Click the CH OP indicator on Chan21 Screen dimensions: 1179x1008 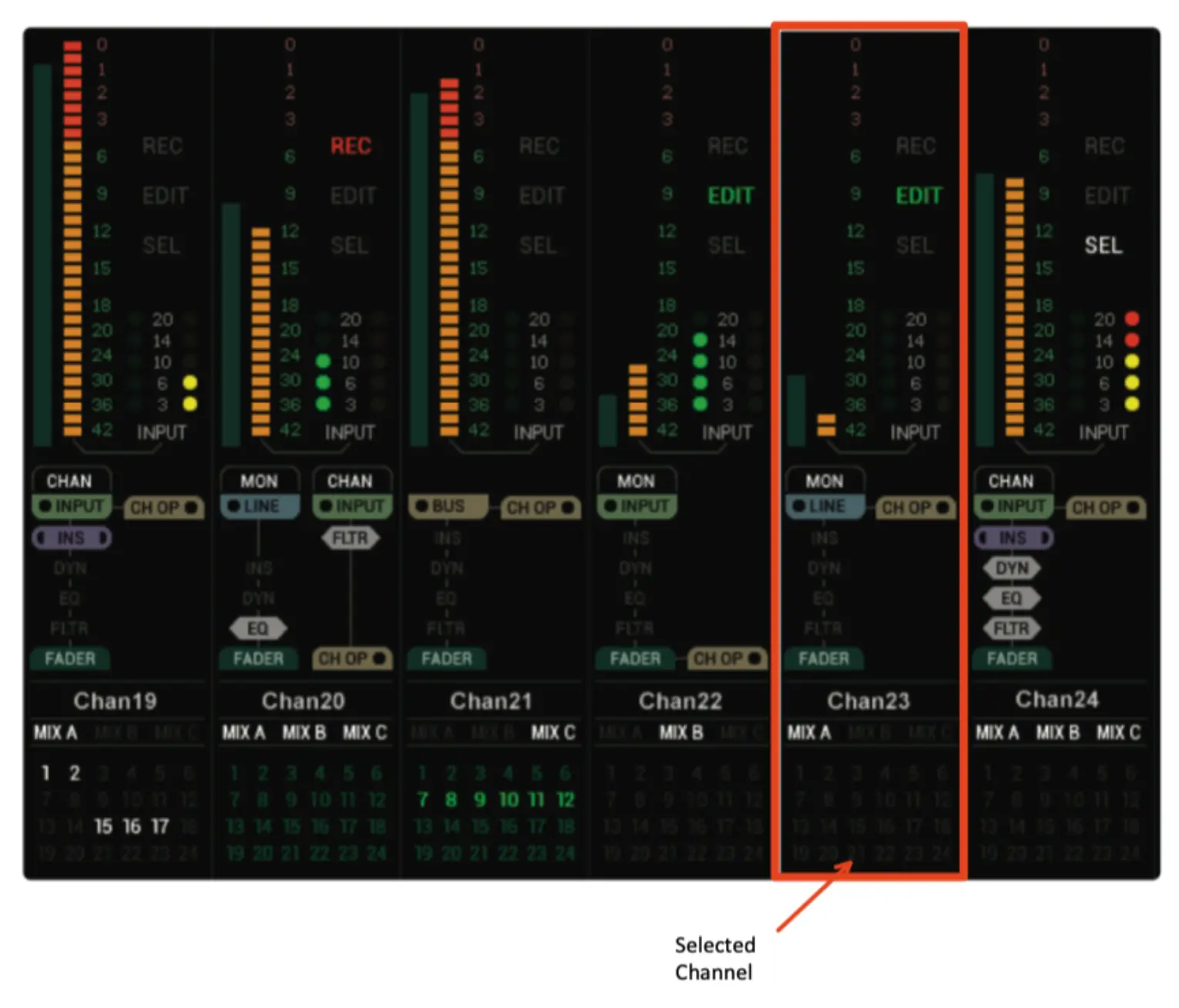point(540,507)
